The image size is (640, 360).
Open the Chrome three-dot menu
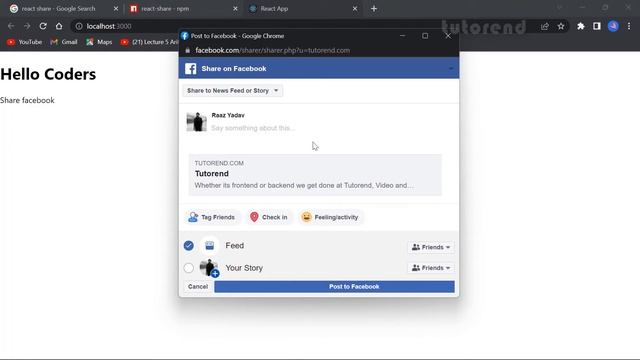tap(629, 26)
